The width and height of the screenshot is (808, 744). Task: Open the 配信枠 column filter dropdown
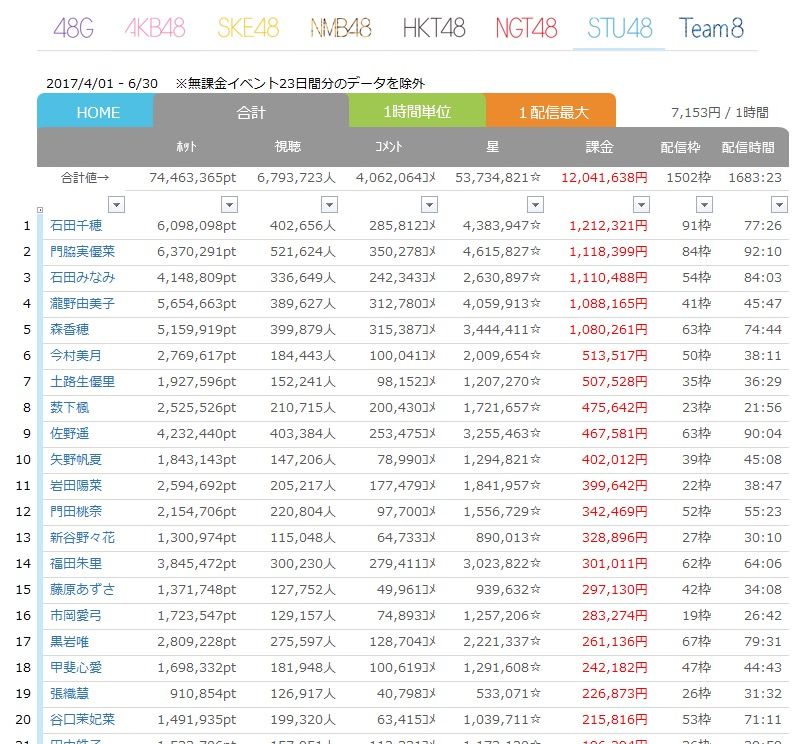[704, 205]
